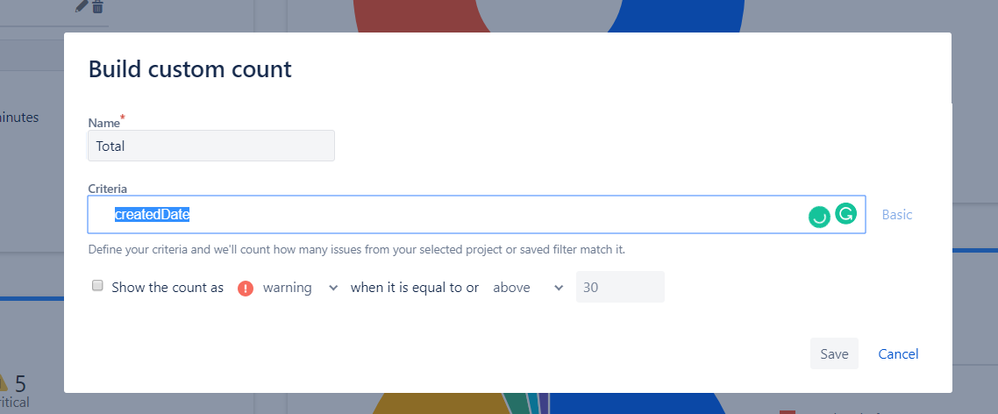Enable the "Show the count as" checkbox
The height and width of the screenshot is (414, 998).
(97, 286)
